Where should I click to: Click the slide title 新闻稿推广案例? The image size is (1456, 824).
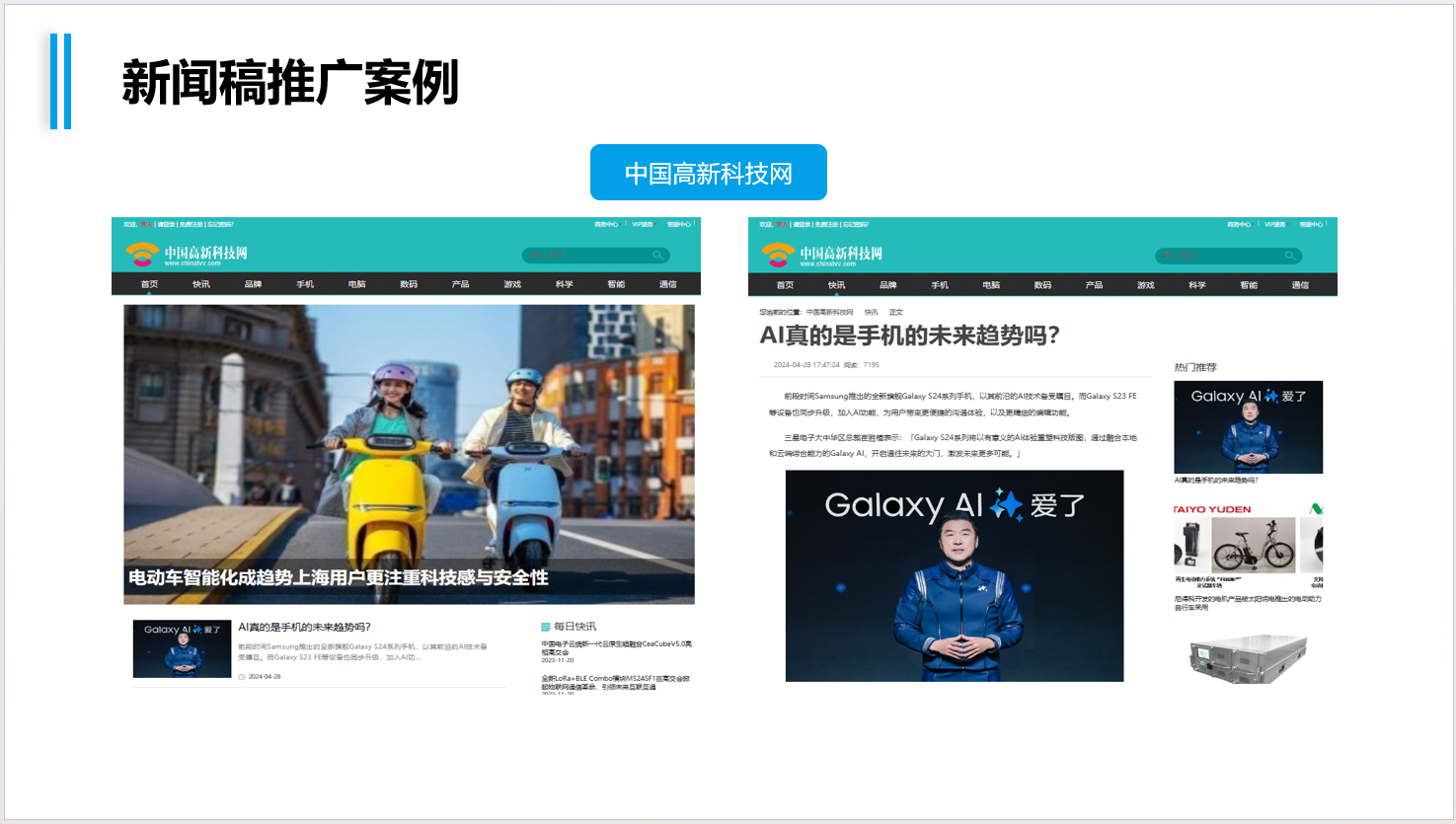pyautogui.click(x=290, y=82)
